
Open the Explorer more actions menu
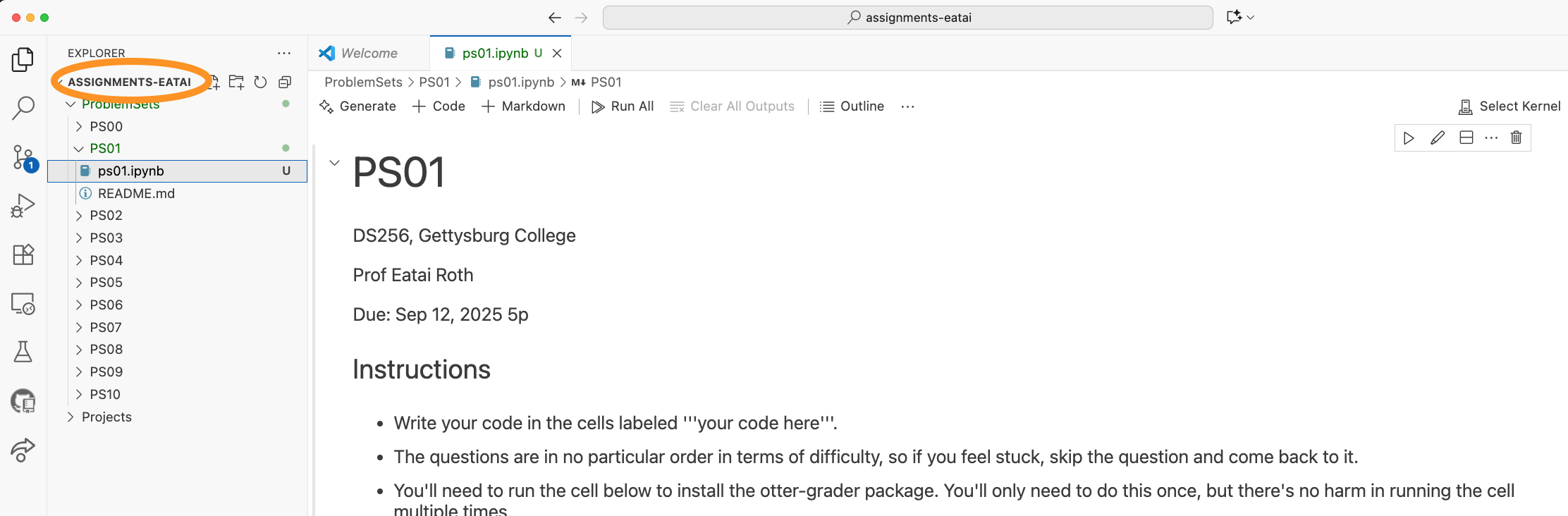point(284,52)
